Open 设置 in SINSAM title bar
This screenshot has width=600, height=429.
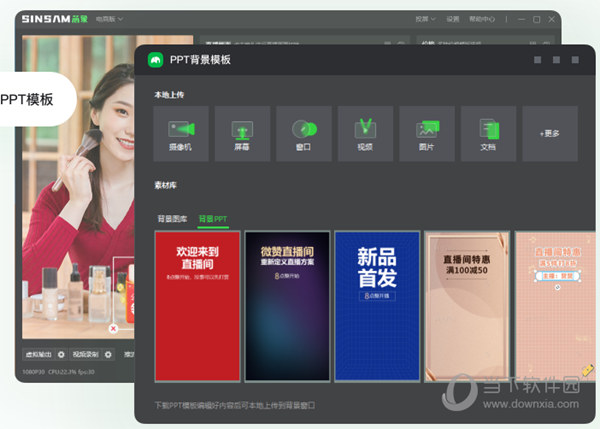(453, 19)
